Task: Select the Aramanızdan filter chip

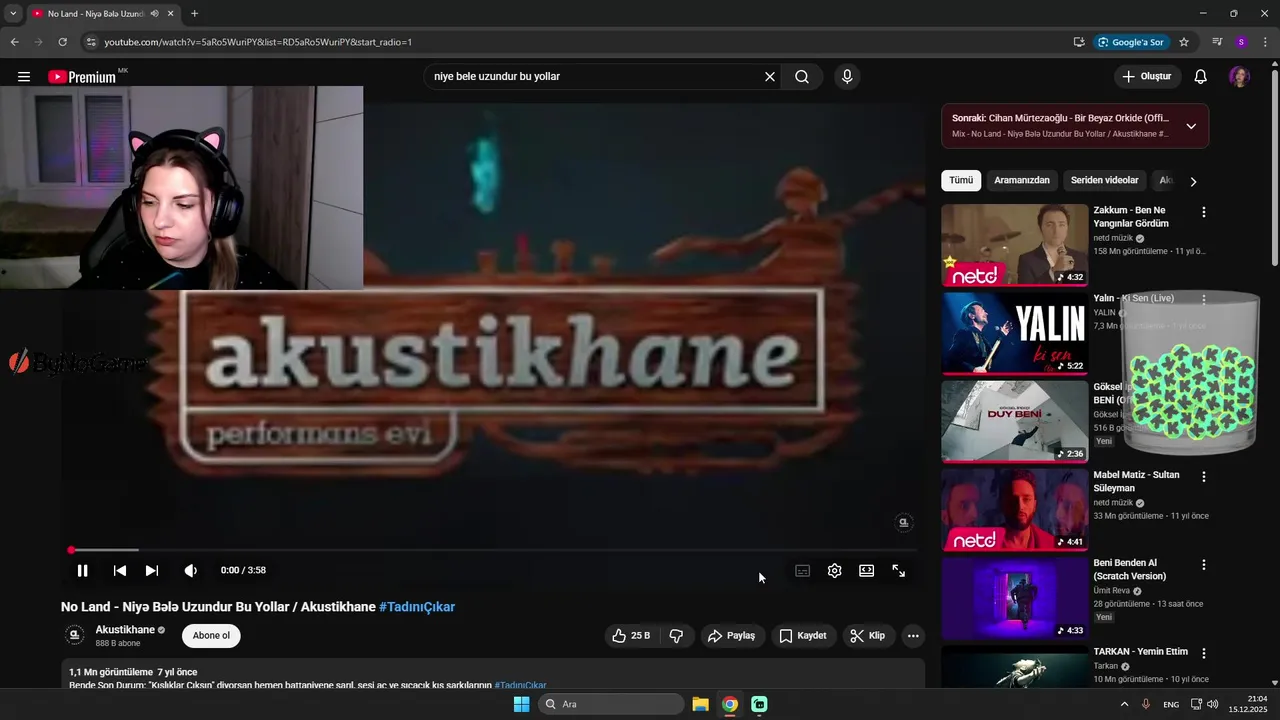Action: pyautogui.click(x=1022, y=181)
